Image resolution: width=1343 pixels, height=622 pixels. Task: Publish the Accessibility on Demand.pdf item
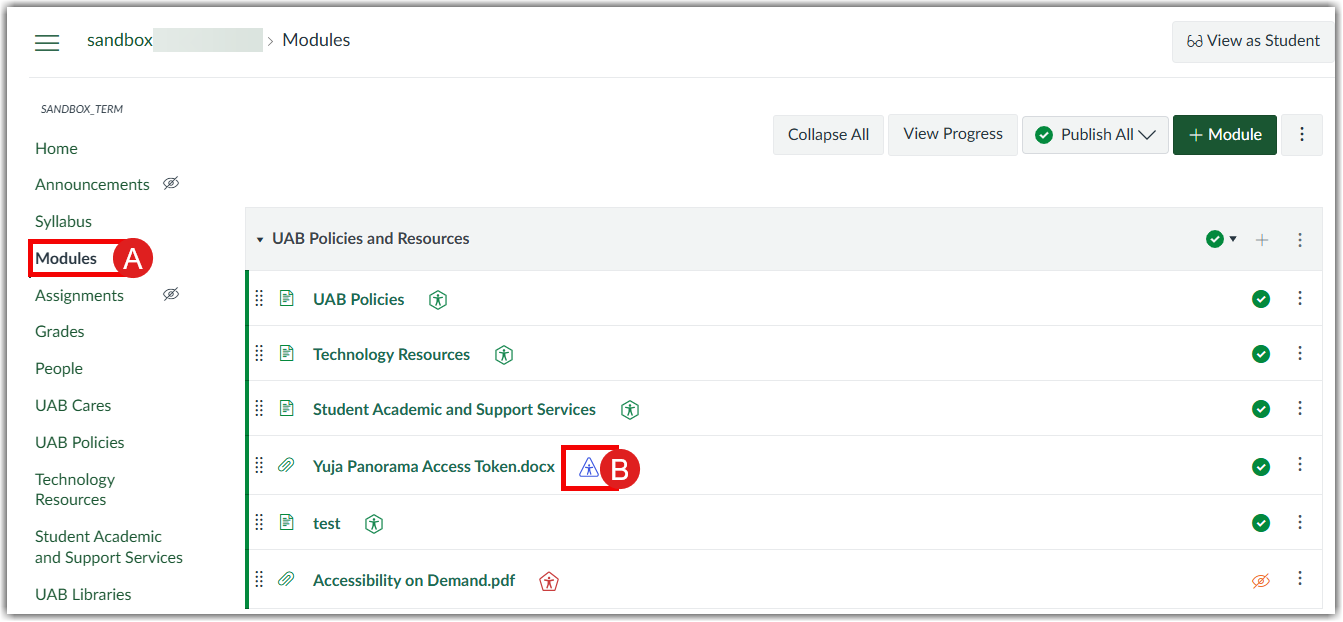(1261, 581)
